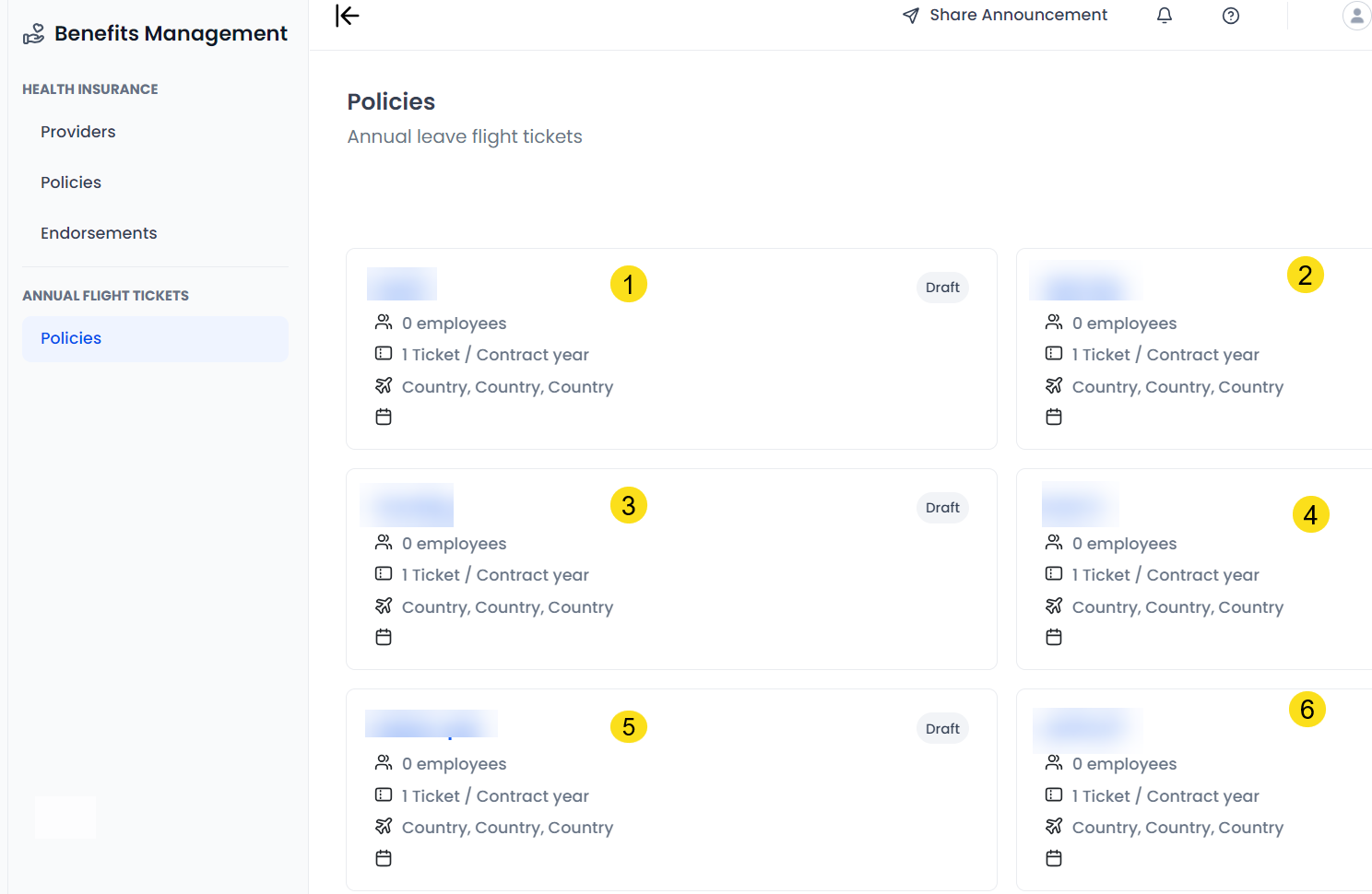Select Policies under Annual Flight Tickets
This screenshot has height=894, width=1372.
tap(71, 338)
